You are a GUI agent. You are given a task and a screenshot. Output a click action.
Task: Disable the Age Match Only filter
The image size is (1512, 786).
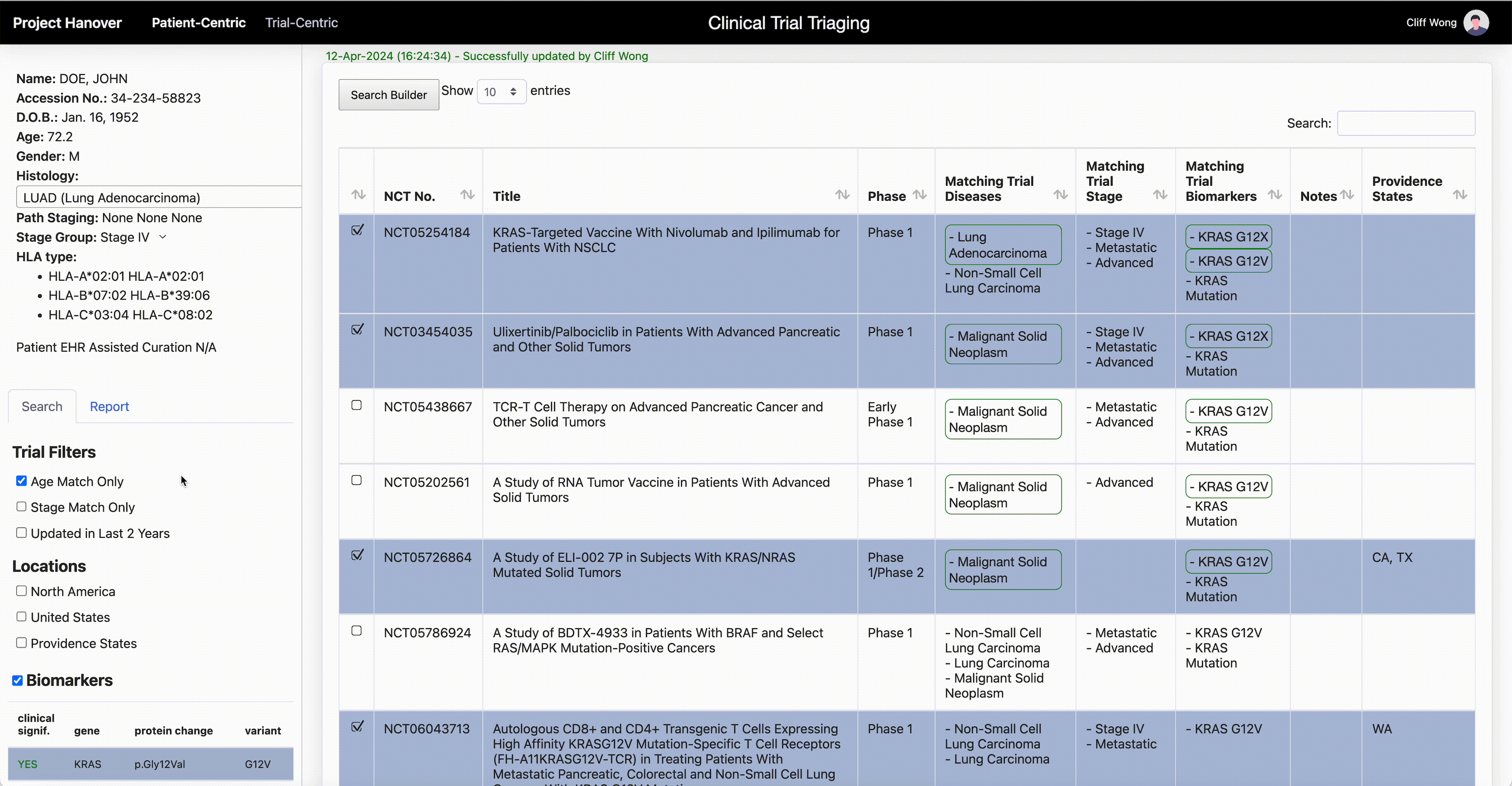[x=22, y=481]
